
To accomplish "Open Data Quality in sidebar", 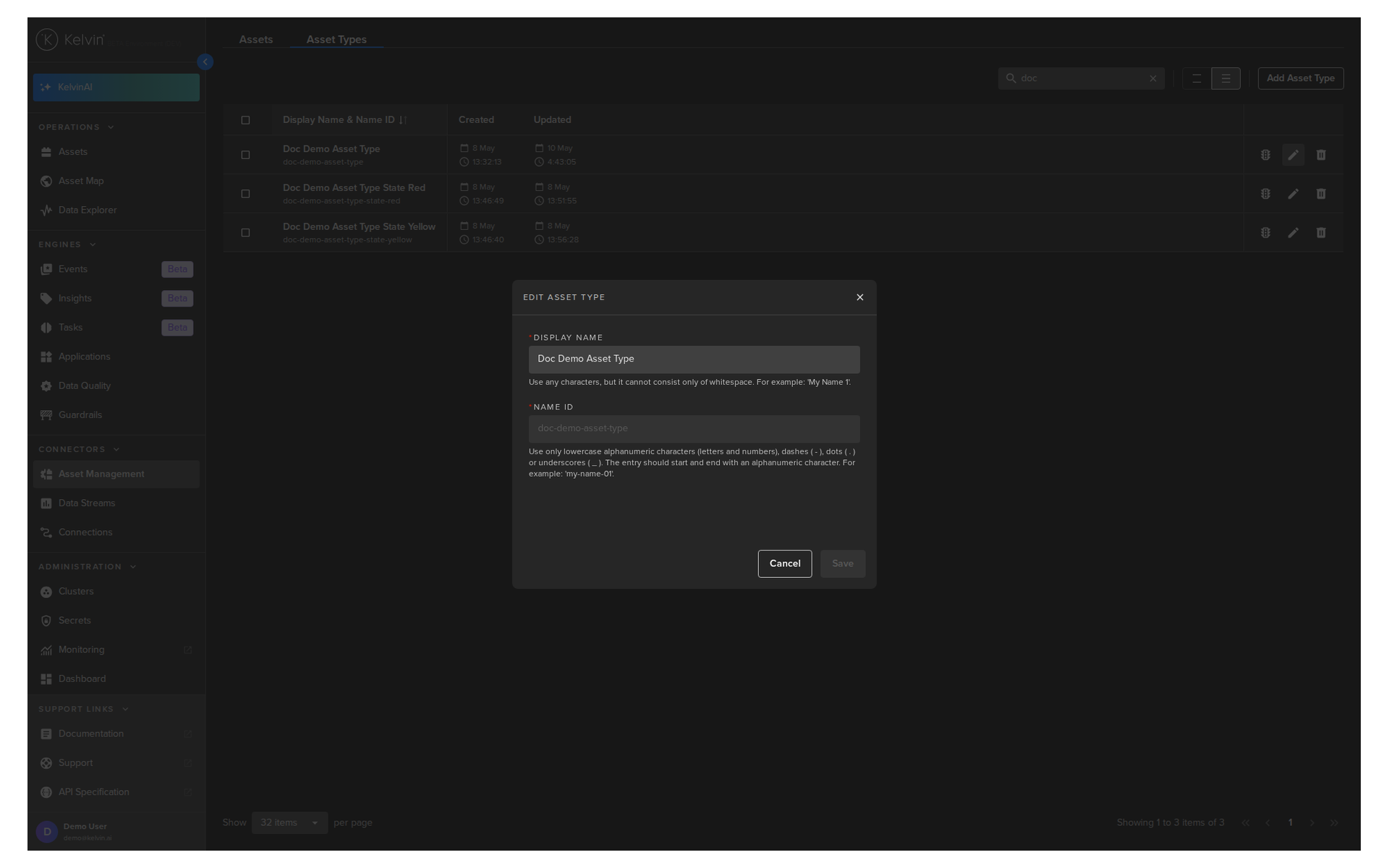I will [x=116, y=386].
